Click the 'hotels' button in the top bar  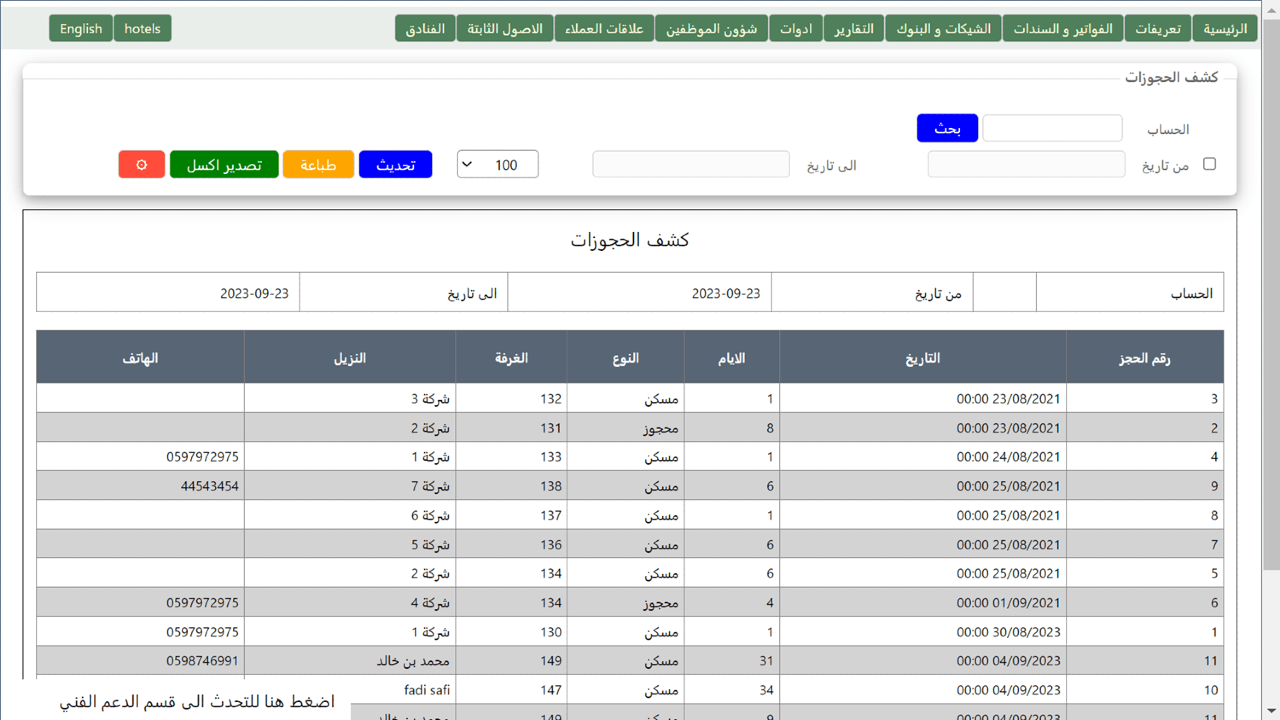tap(142, 29)
